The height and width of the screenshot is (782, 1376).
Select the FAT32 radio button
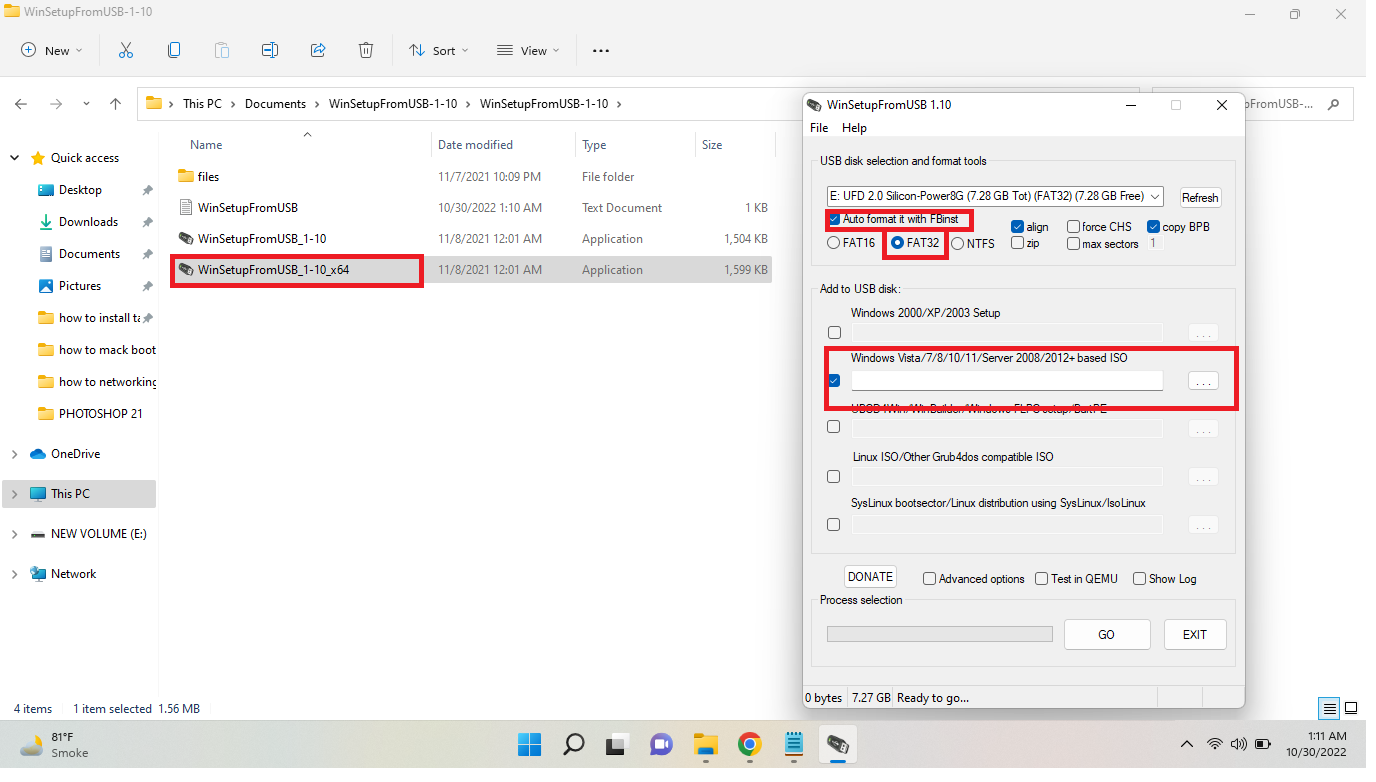coord(897,243)
